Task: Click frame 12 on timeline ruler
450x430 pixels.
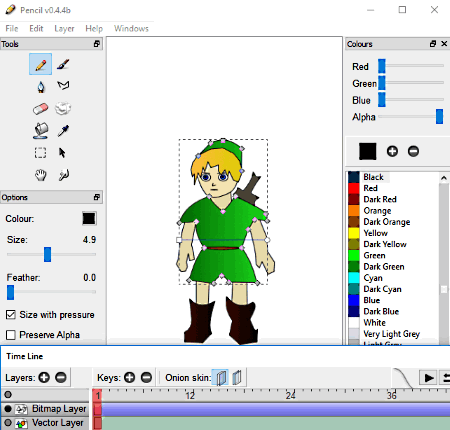Action: click(190, 395)
